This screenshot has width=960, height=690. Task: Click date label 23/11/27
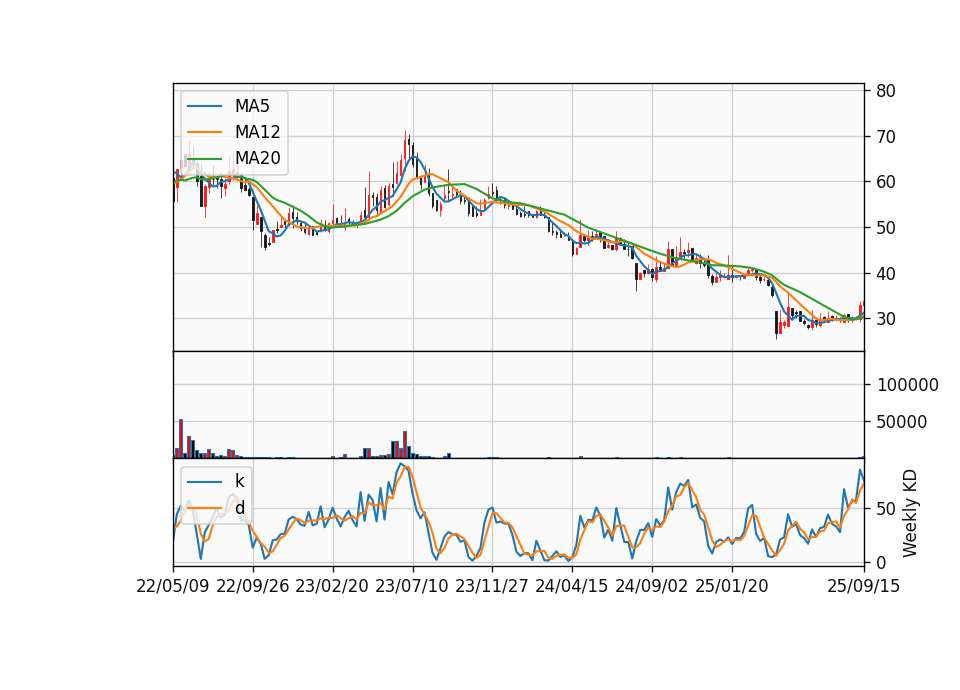492,586
